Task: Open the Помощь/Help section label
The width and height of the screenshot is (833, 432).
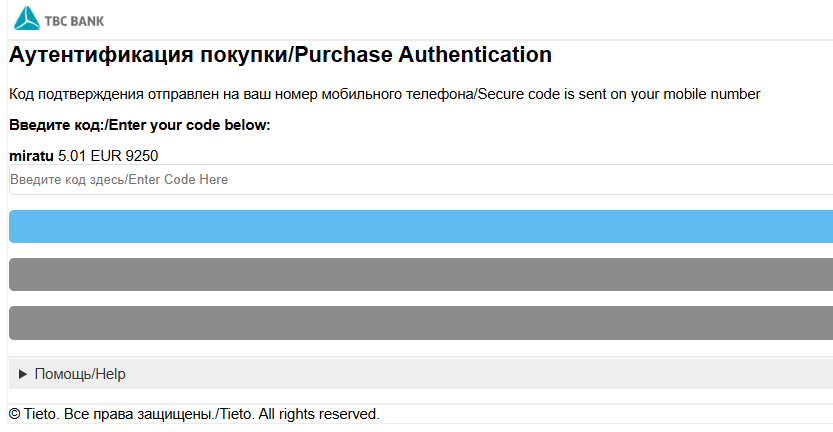Action: (x=80, y=374)
